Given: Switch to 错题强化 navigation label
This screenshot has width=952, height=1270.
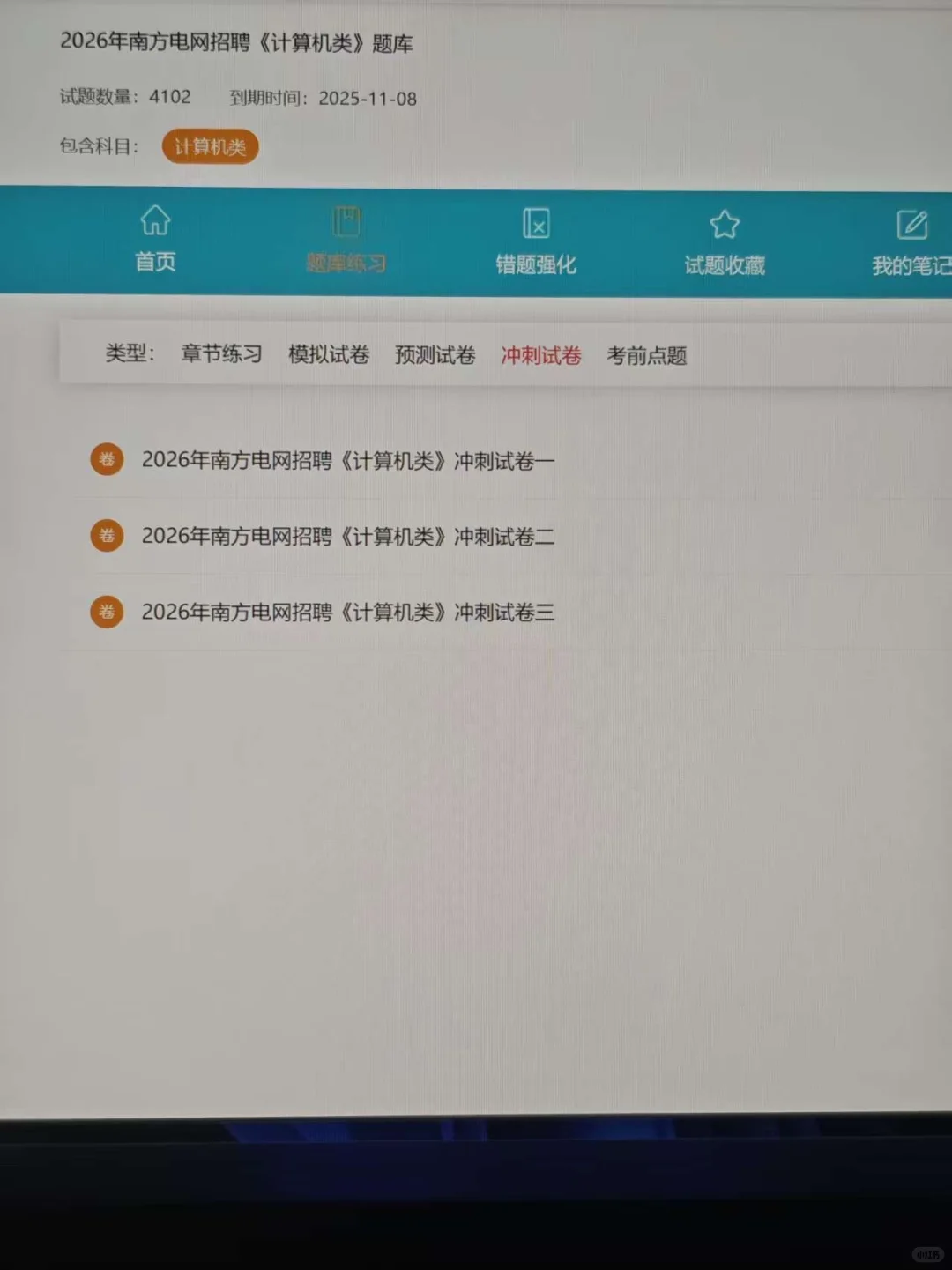Looking at the screenshot, I should [x=536, y=264].
